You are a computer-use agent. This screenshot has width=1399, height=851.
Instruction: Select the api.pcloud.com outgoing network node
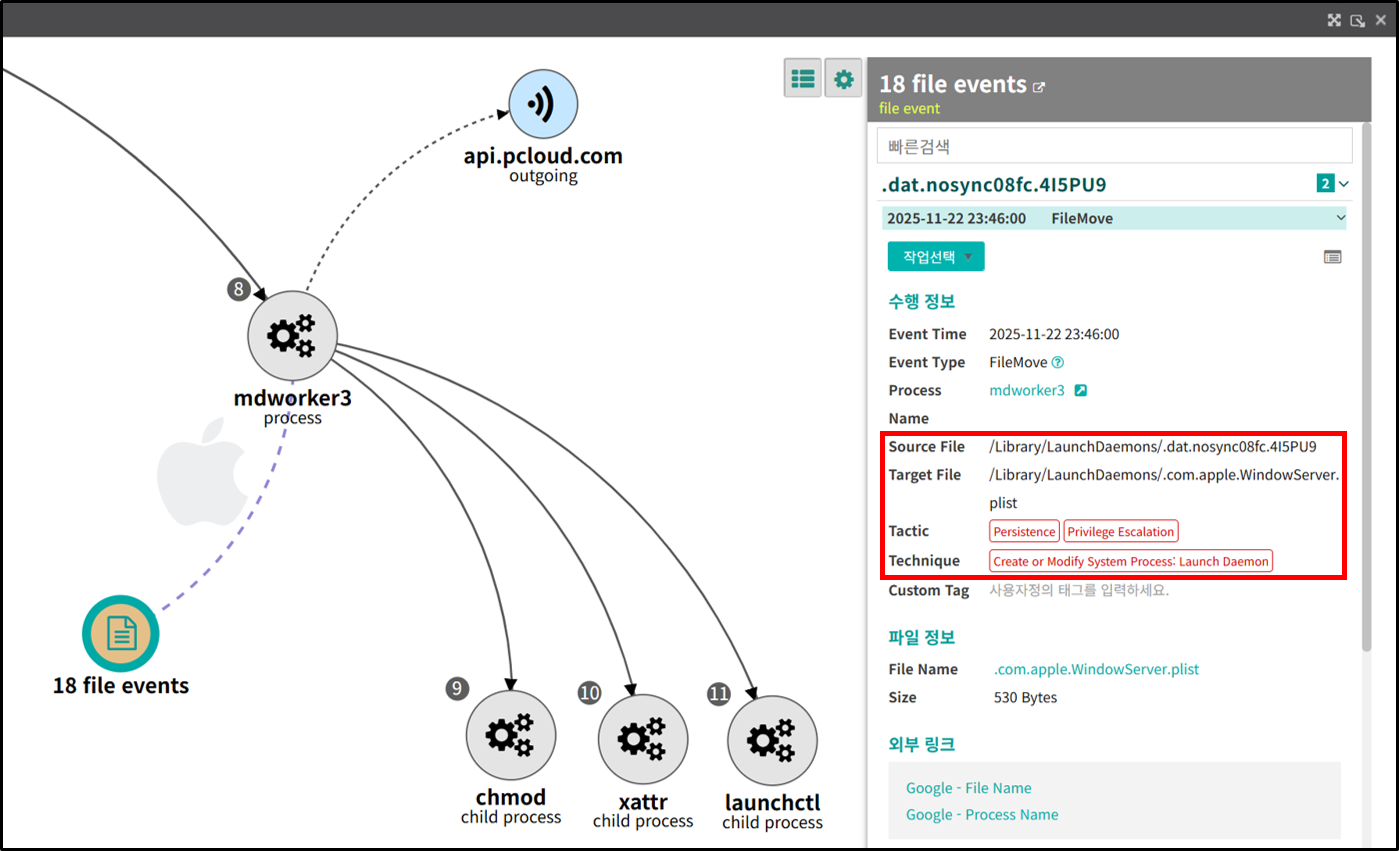coord(543,105)
